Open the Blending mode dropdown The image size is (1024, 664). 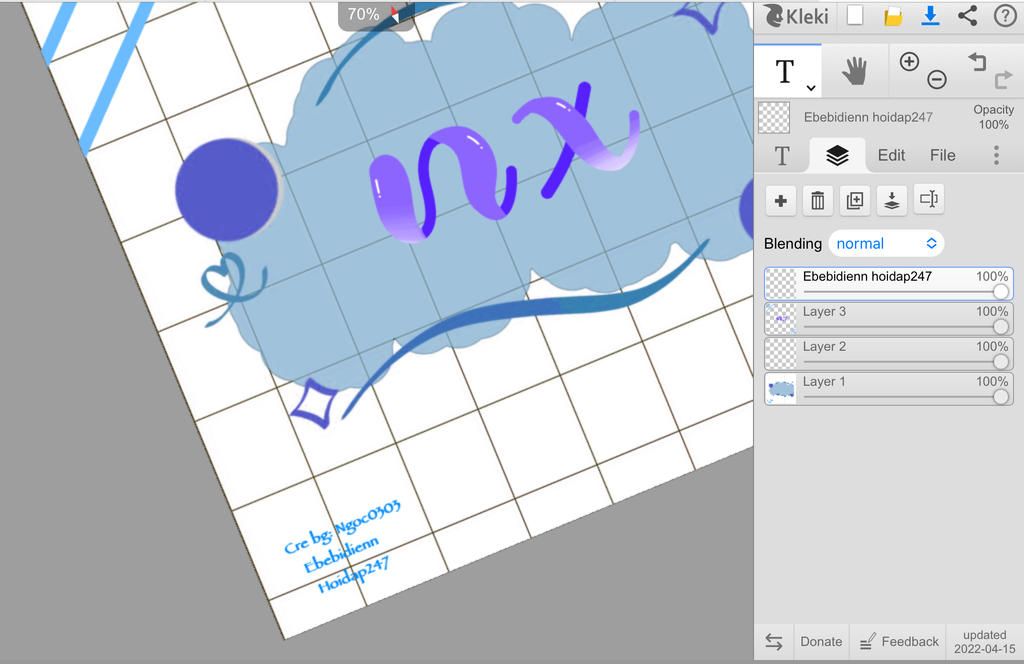(x=886, y=244)
